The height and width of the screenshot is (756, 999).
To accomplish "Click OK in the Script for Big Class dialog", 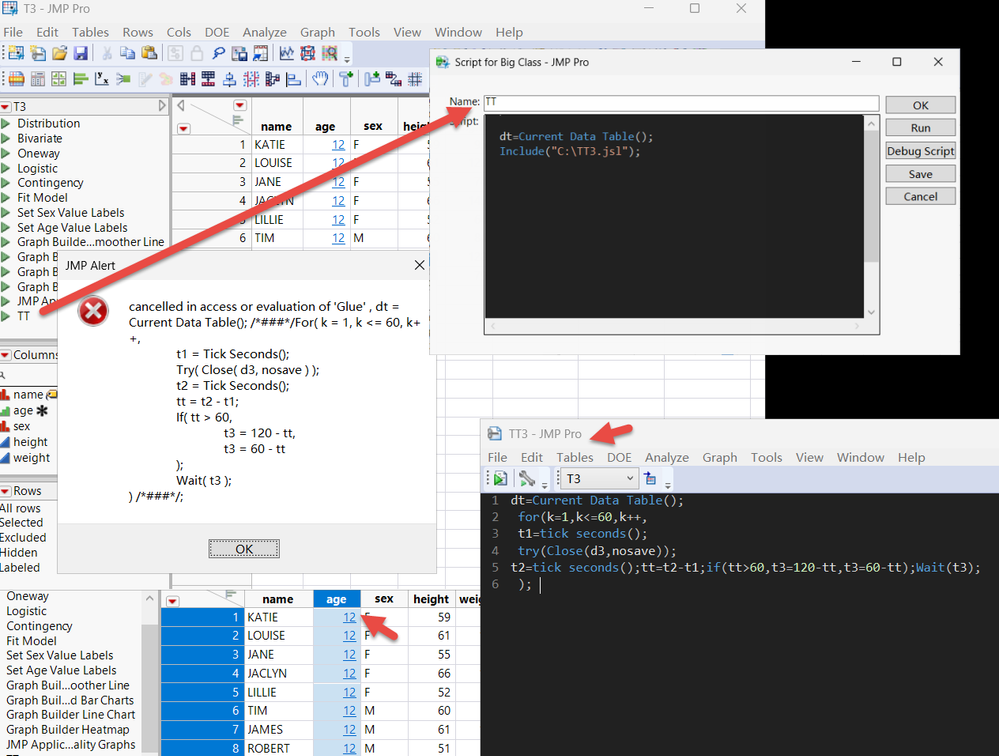I will point(920,105).
